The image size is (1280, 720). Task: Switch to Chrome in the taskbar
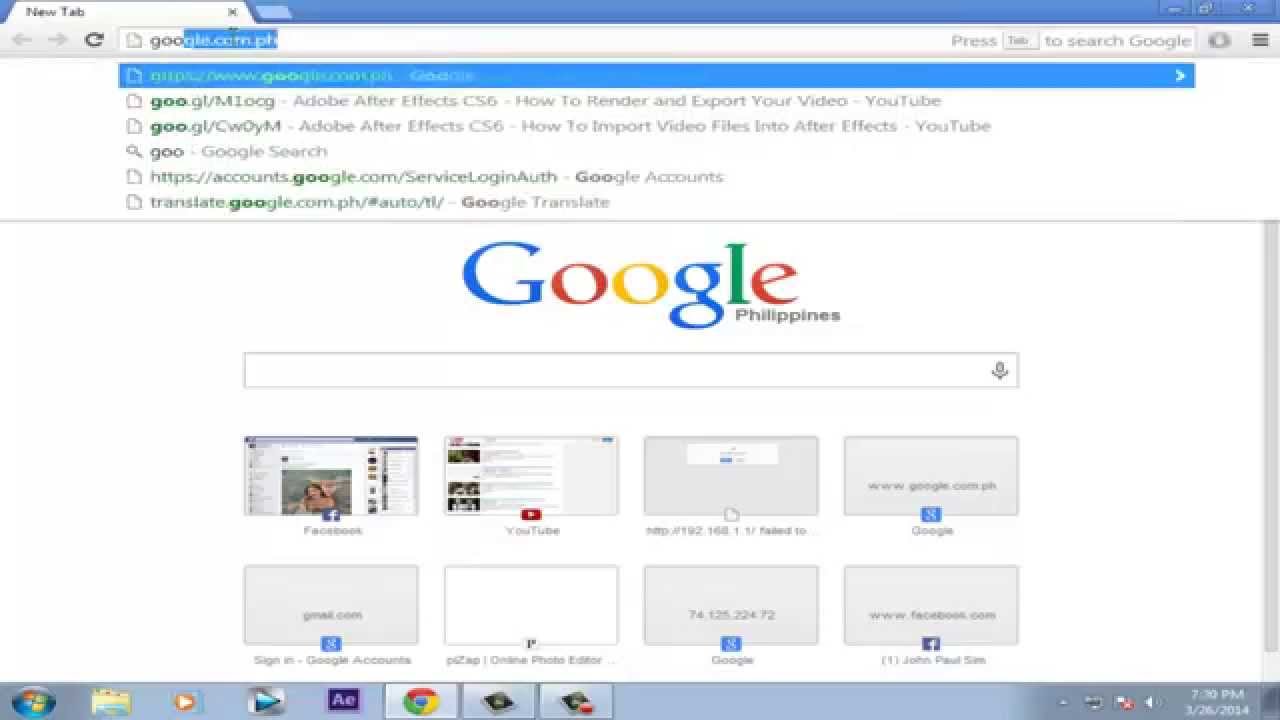[420, 701]
